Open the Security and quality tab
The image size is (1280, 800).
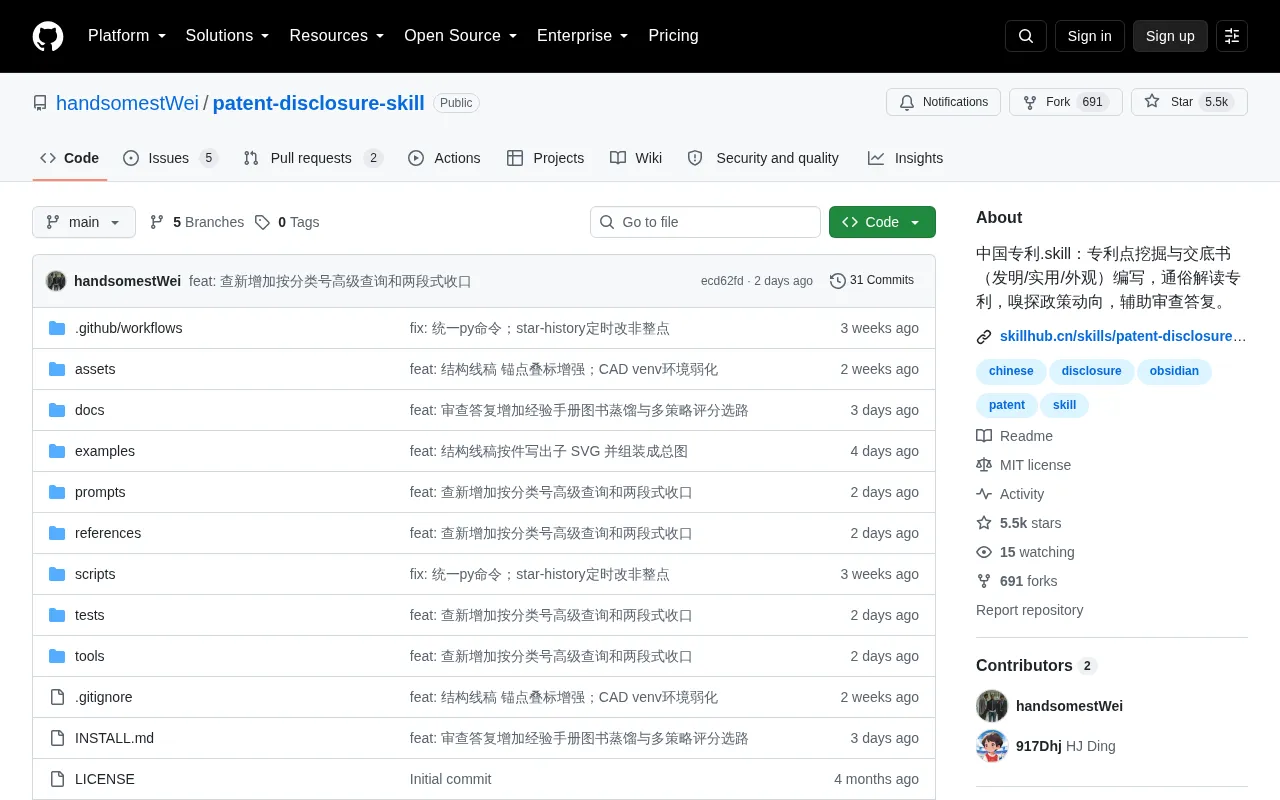(x=763, y=158)
